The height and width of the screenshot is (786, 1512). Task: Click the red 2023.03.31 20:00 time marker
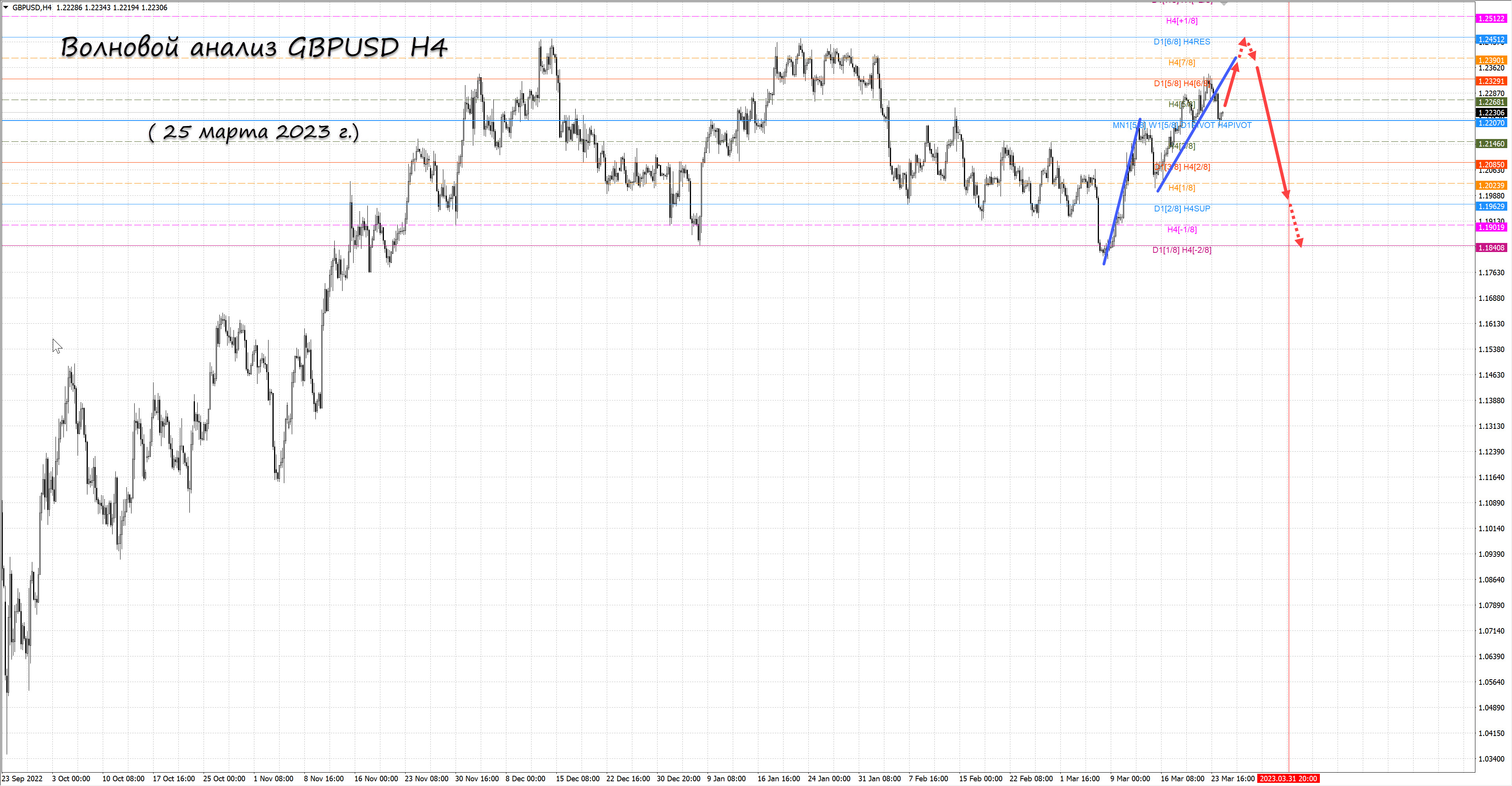(1288, 779)
